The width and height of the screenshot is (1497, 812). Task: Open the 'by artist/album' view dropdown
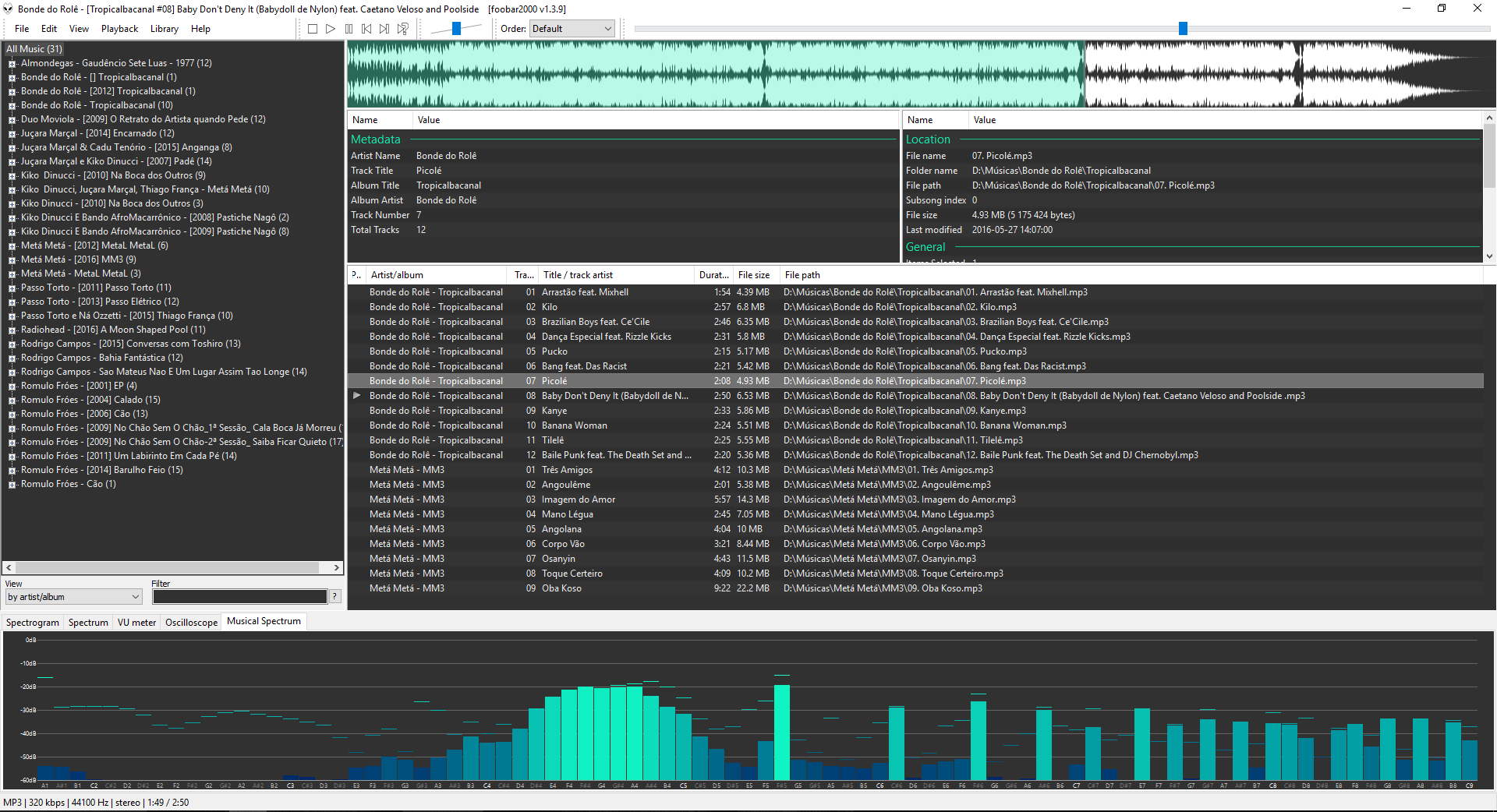(73, 597)
